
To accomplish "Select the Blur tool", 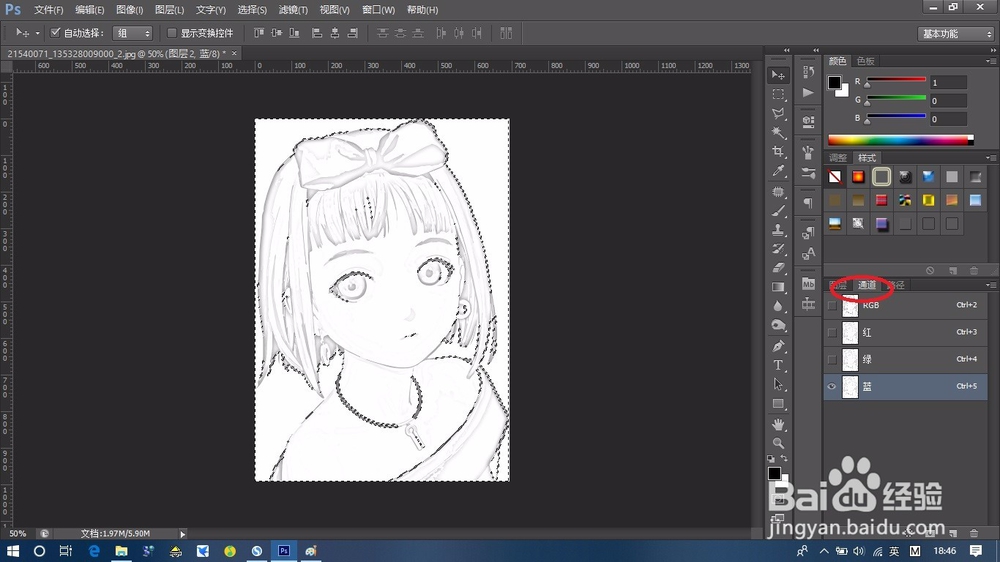I will [778, 306].
